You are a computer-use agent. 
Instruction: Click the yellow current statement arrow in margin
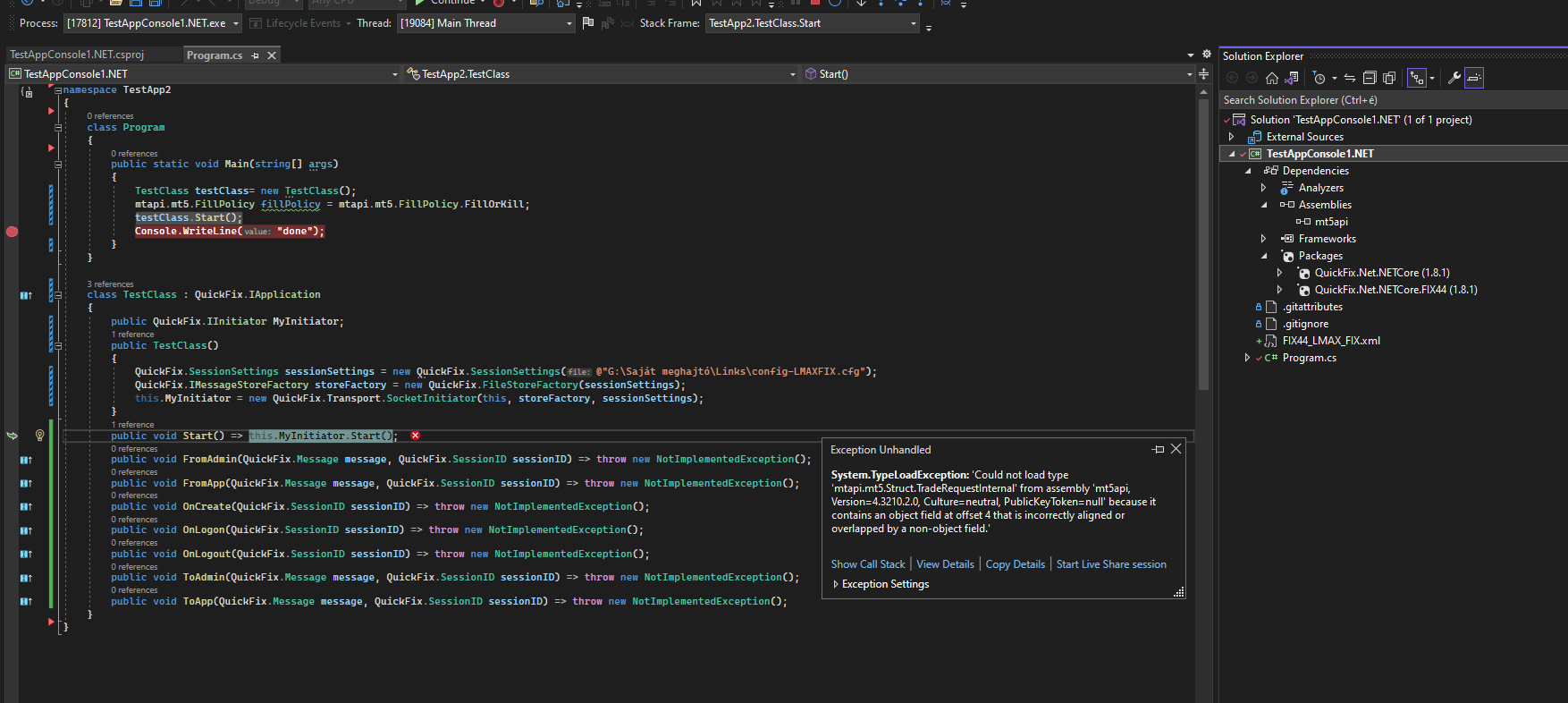coord(12,436)
